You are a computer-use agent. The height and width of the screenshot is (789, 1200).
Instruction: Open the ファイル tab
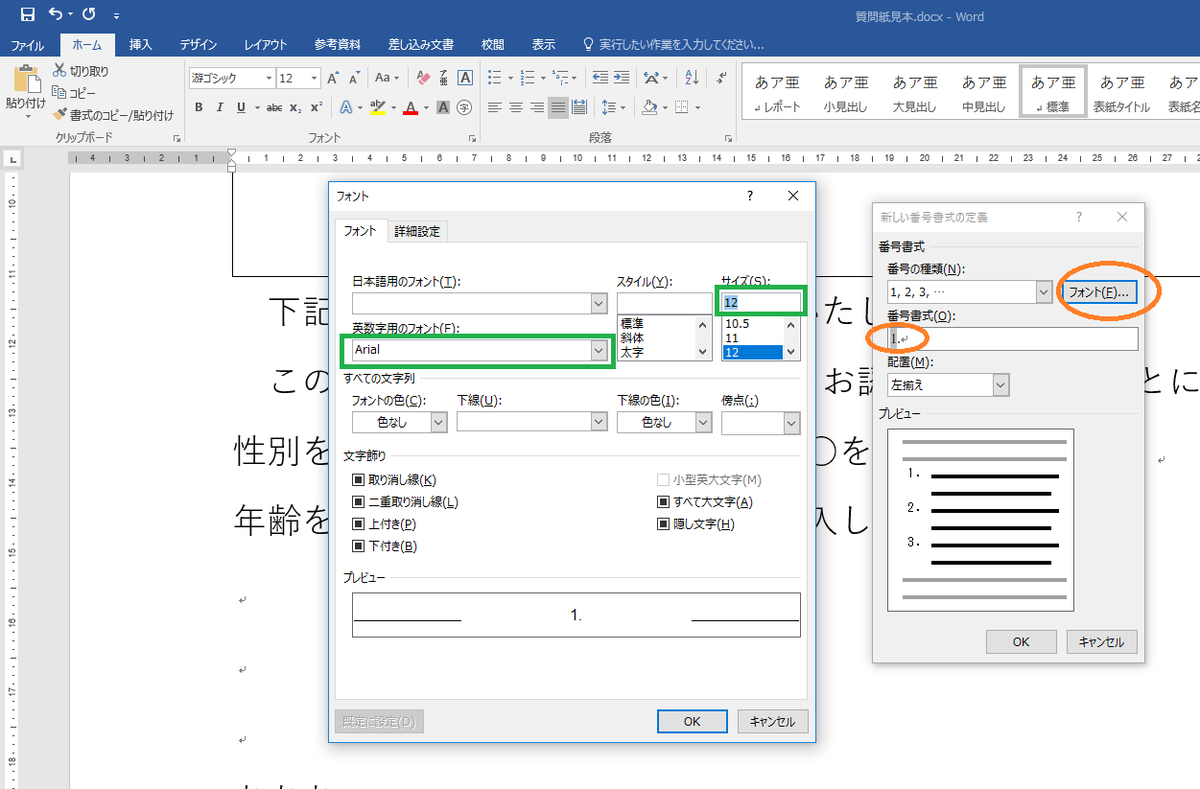[x=27, y=45]
